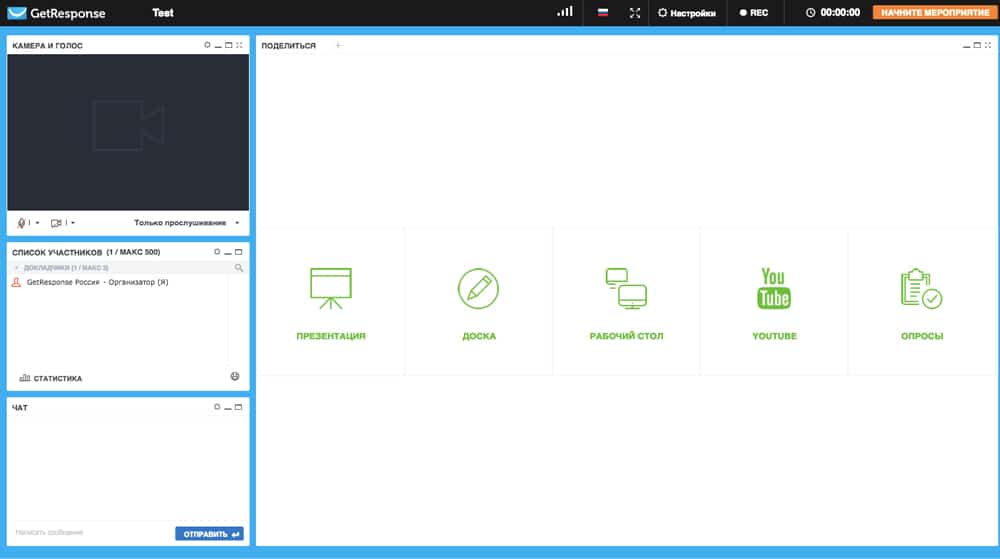Start Рабочий стол screen sharing
Image resolution: width=1000 pixels, height=559 pixels.
click(x=626, y=302)
